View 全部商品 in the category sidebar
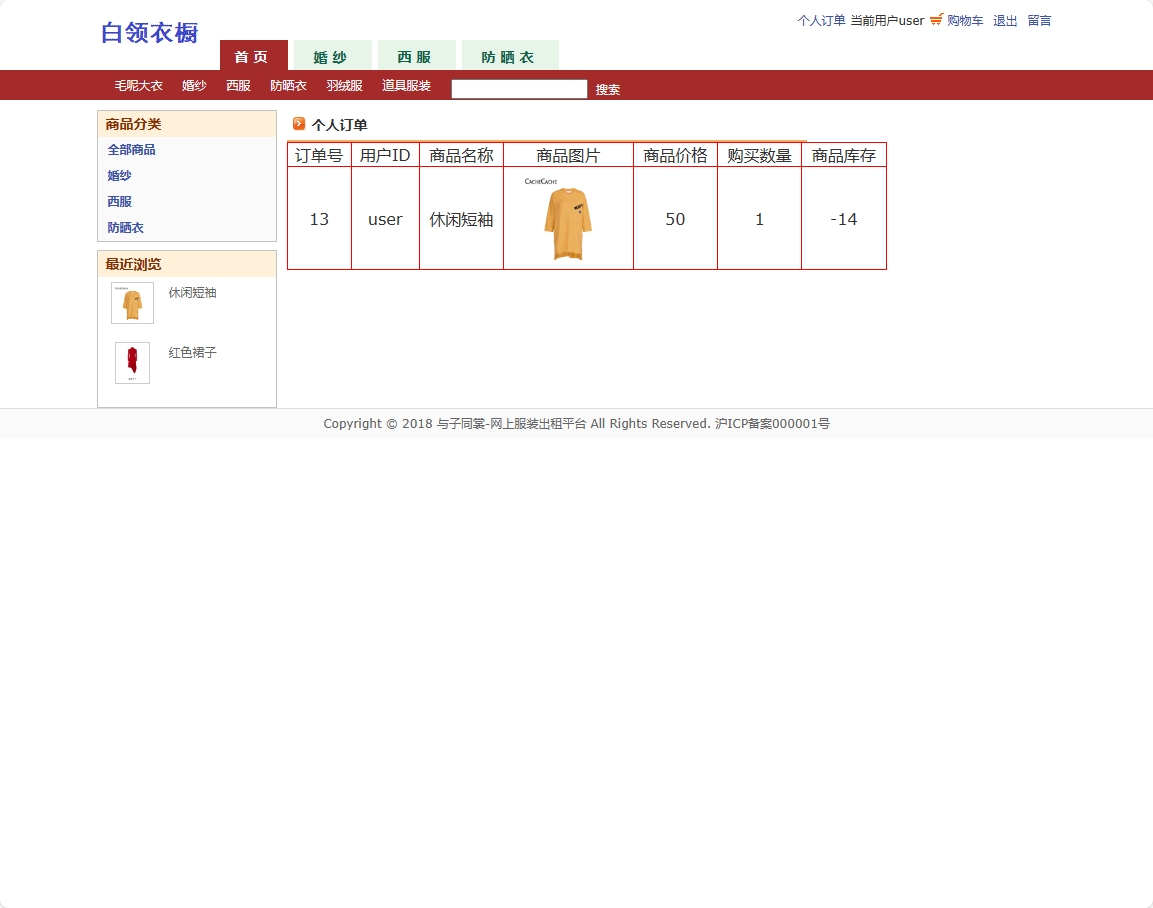Image resolution: width=1153 pixels, height=908 pixels. point(131,149)
